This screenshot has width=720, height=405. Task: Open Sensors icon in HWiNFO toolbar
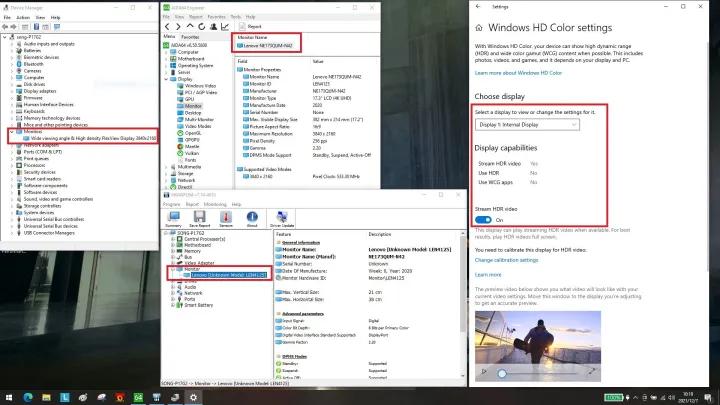[225, 217]
